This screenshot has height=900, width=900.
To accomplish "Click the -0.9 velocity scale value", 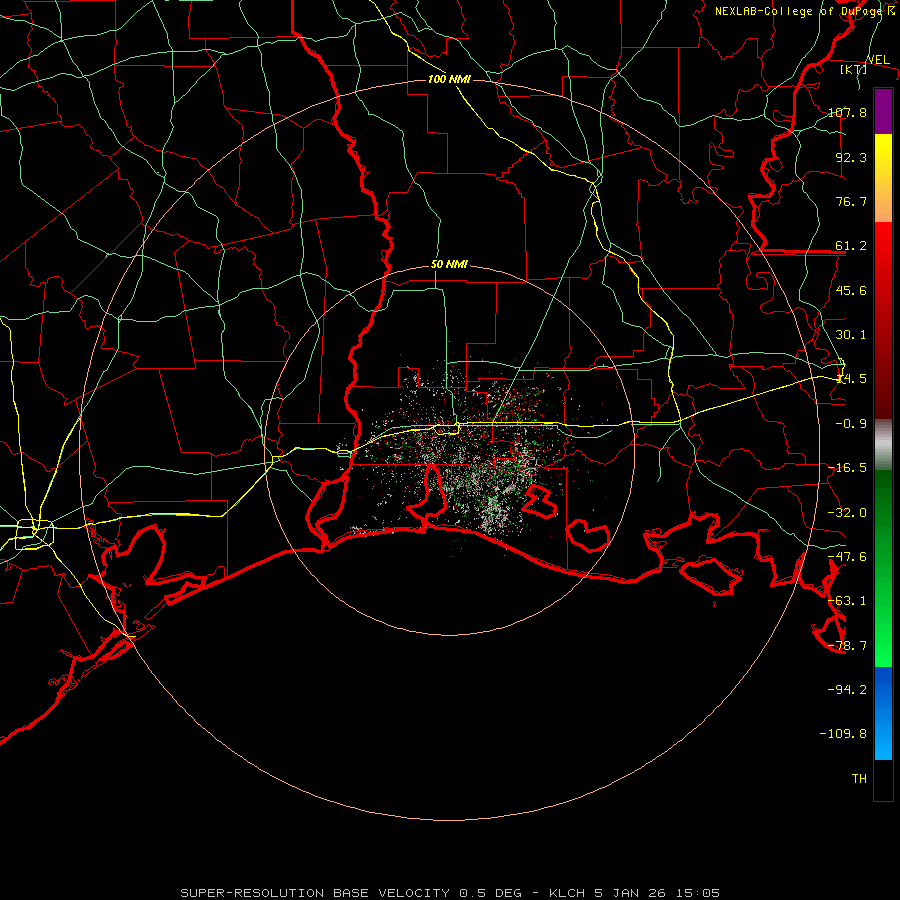I will tap(851, 424).
